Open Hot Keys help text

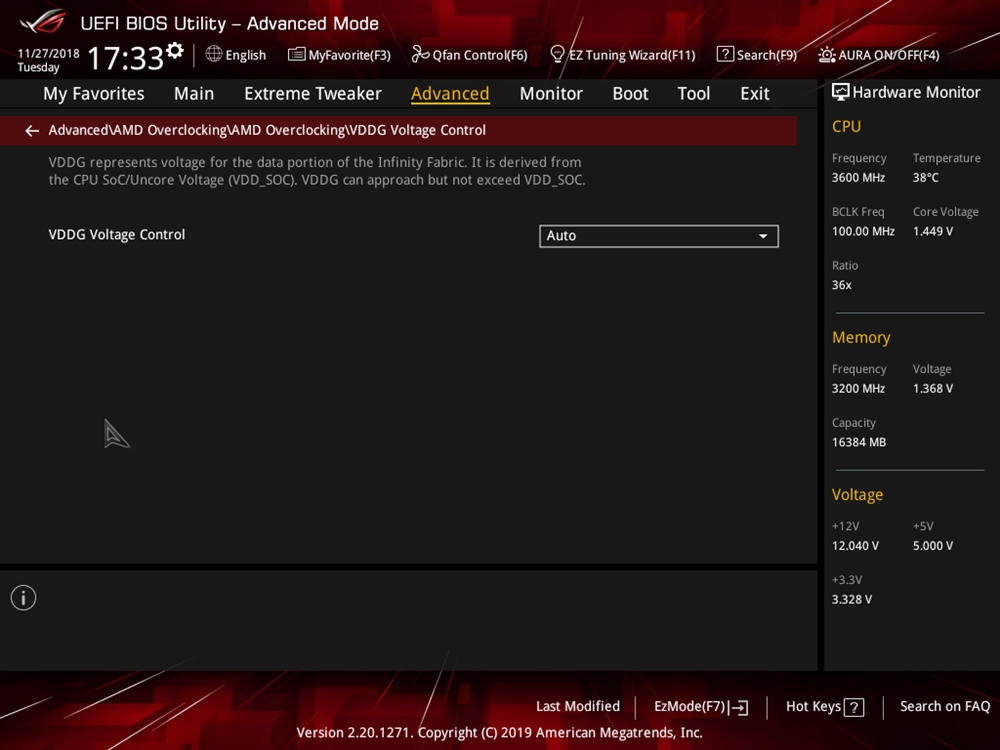pos(813,706)
